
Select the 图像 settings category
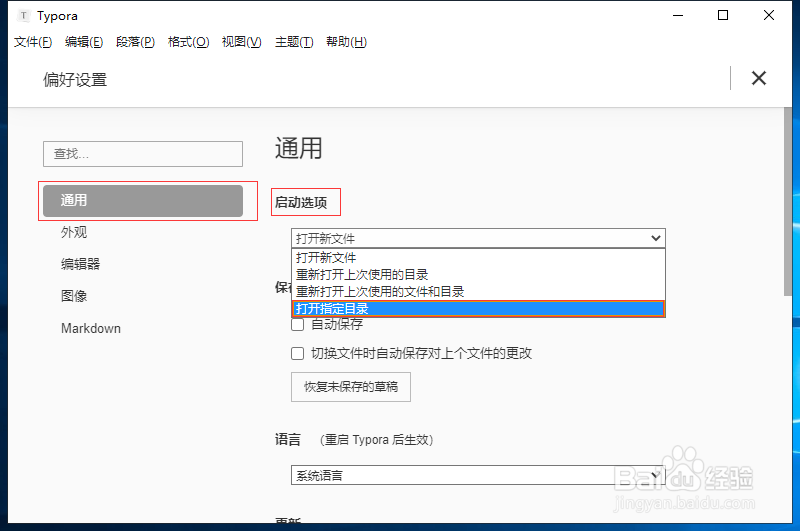point(74,296)
